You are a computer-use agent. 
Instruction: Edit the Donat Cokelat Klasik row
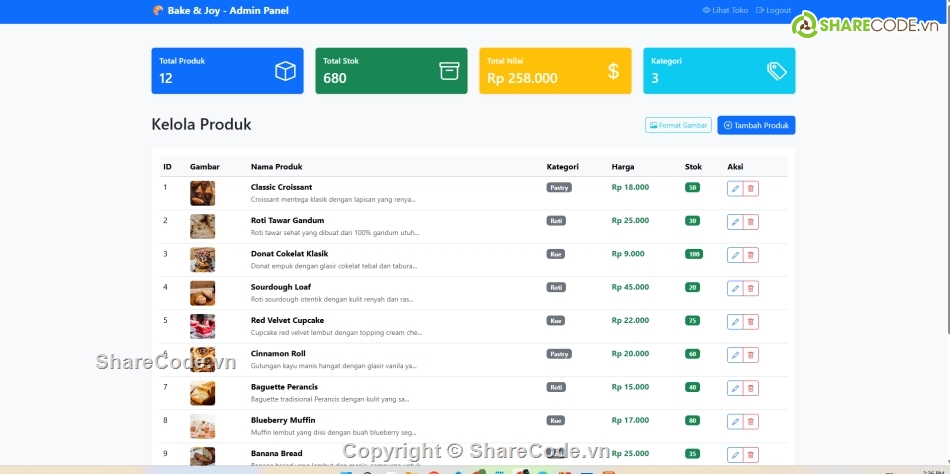coord(735,255)
